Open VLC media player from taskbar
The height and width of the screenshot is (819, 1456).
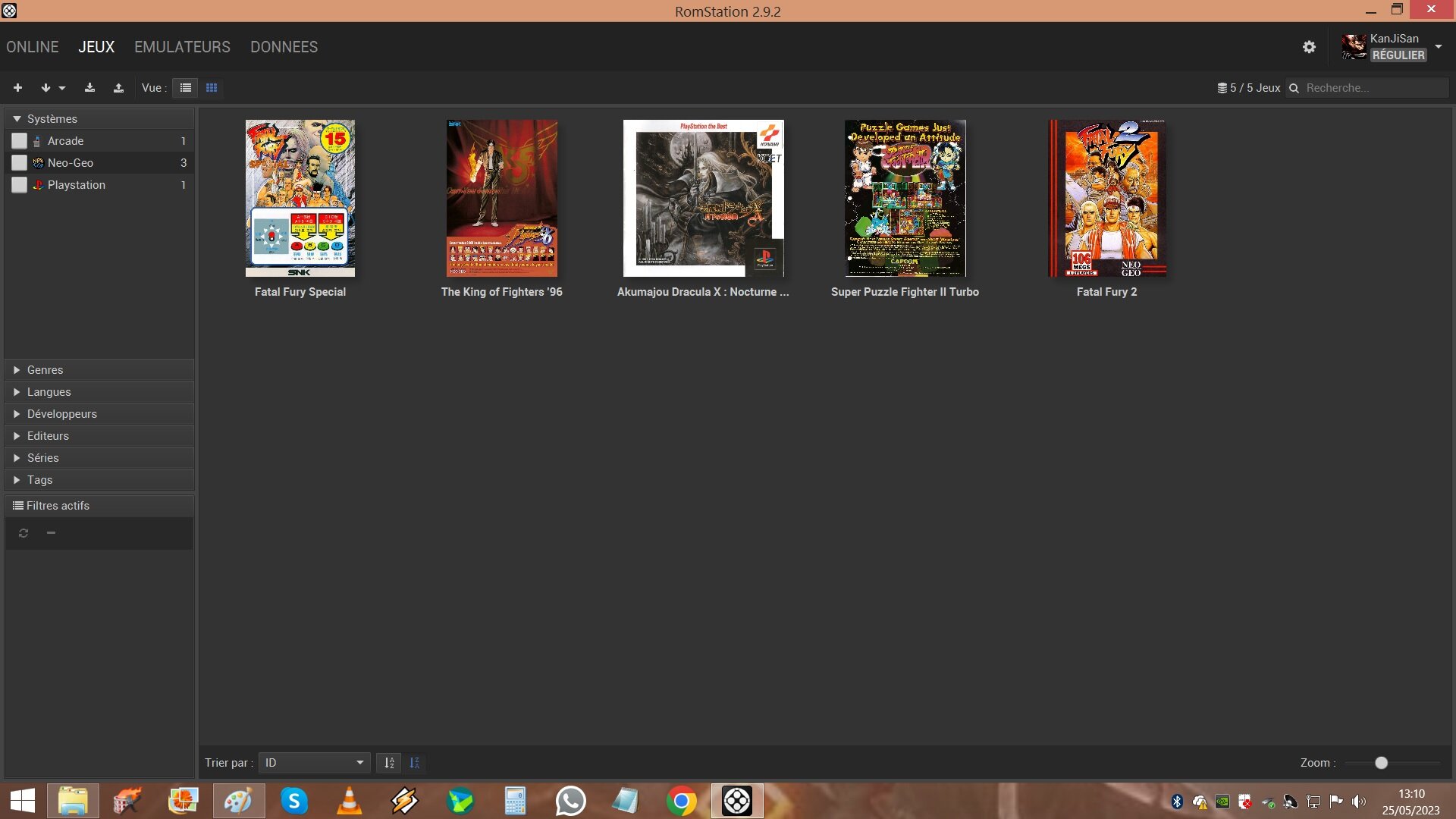click(x=349, y=801)
